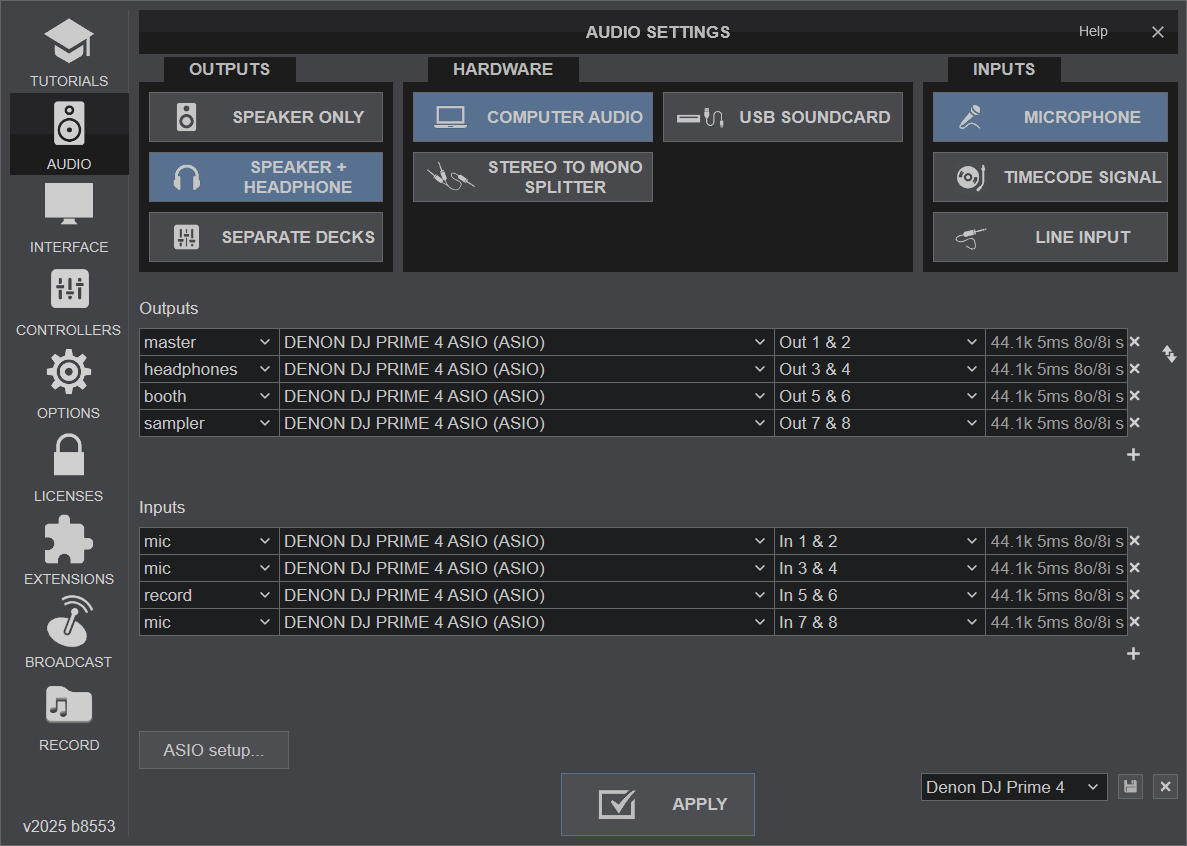Toggle the Line Input option
Viewport: 1187px width, 846px height.
1050,237
